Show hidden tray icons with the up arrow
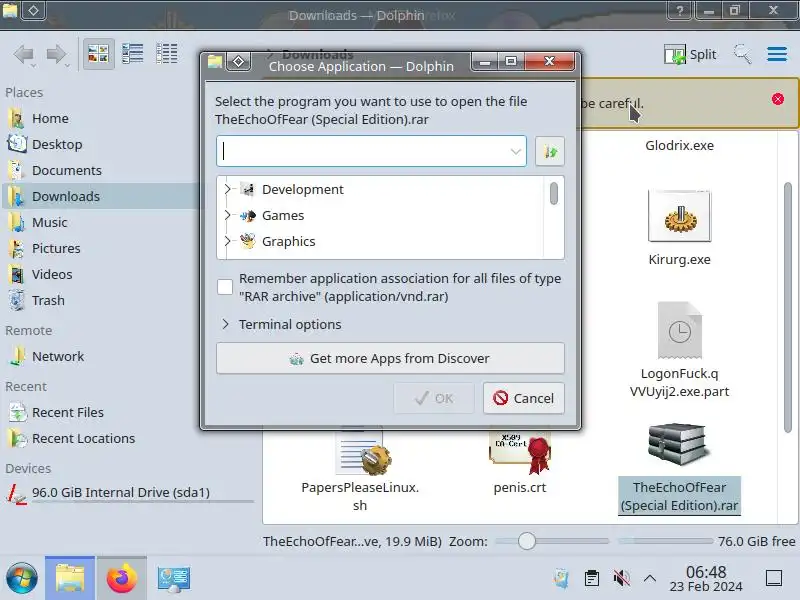 649,579
